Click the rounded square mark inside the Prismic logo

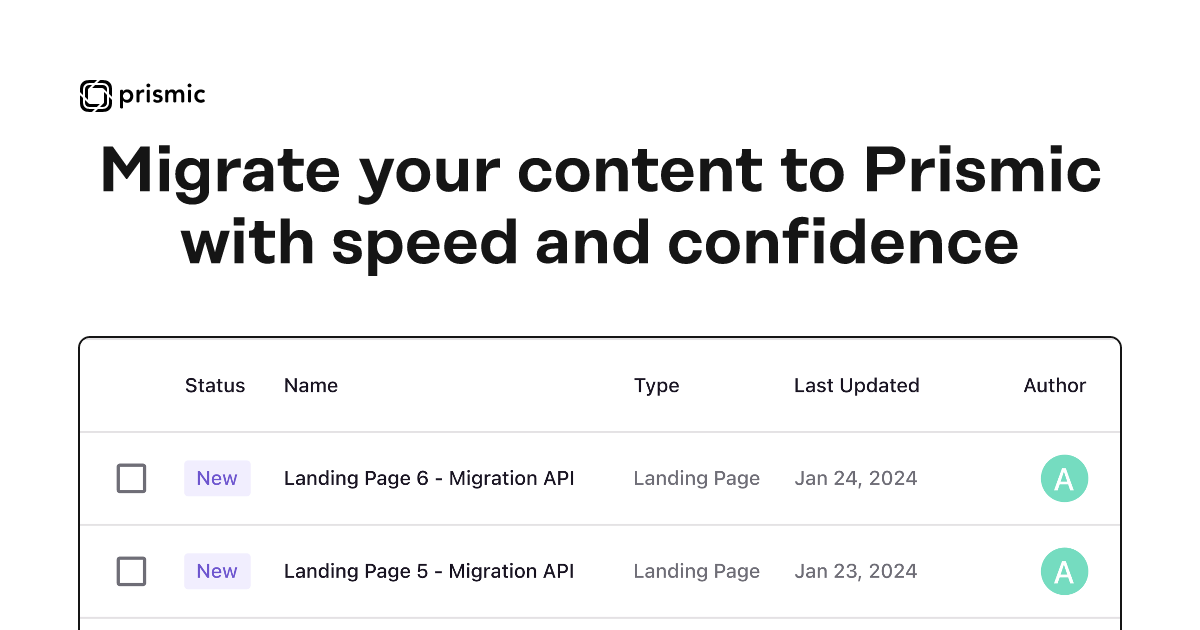[94, 96]
